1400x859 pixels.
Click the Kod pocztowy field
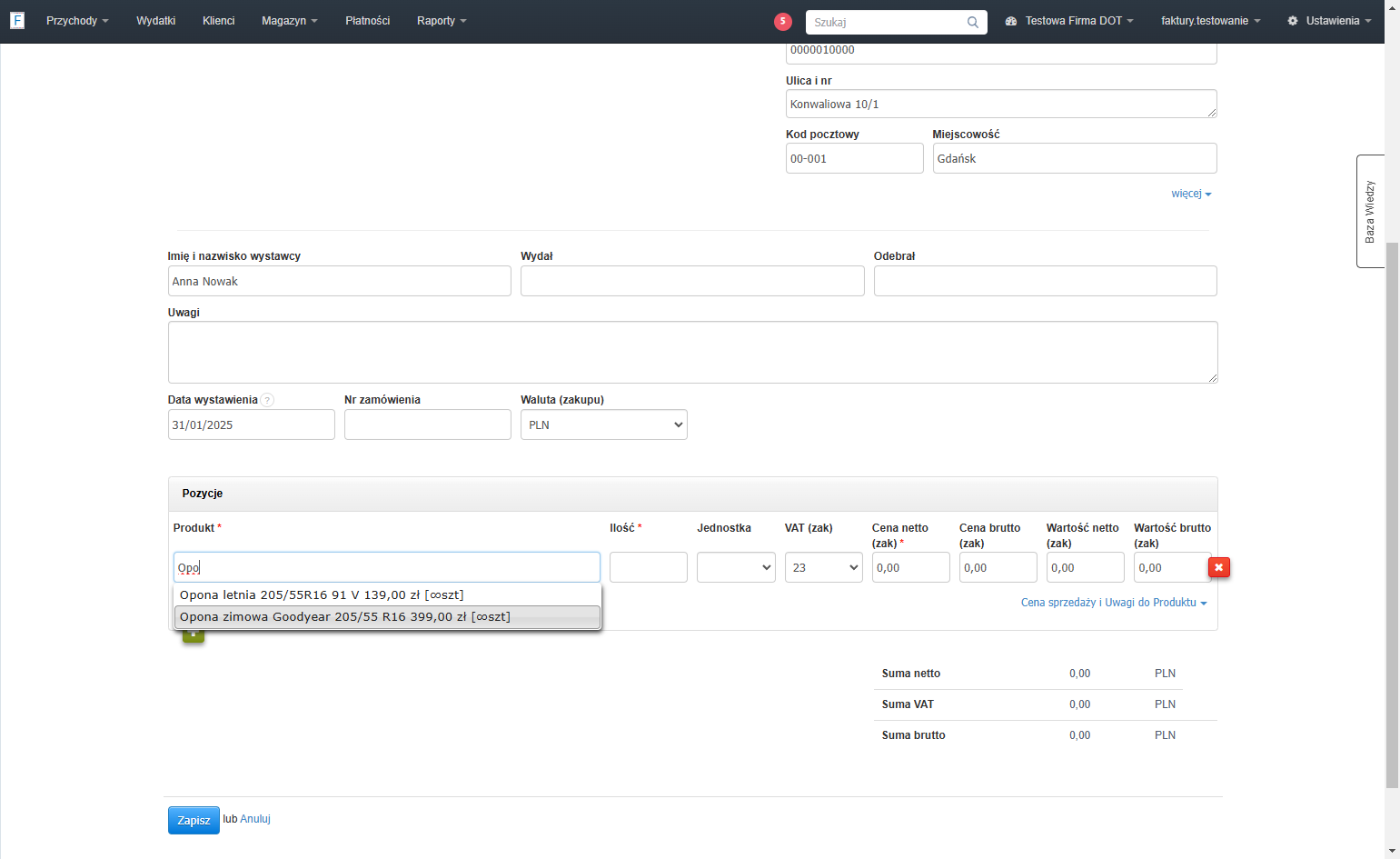(855, 158)
